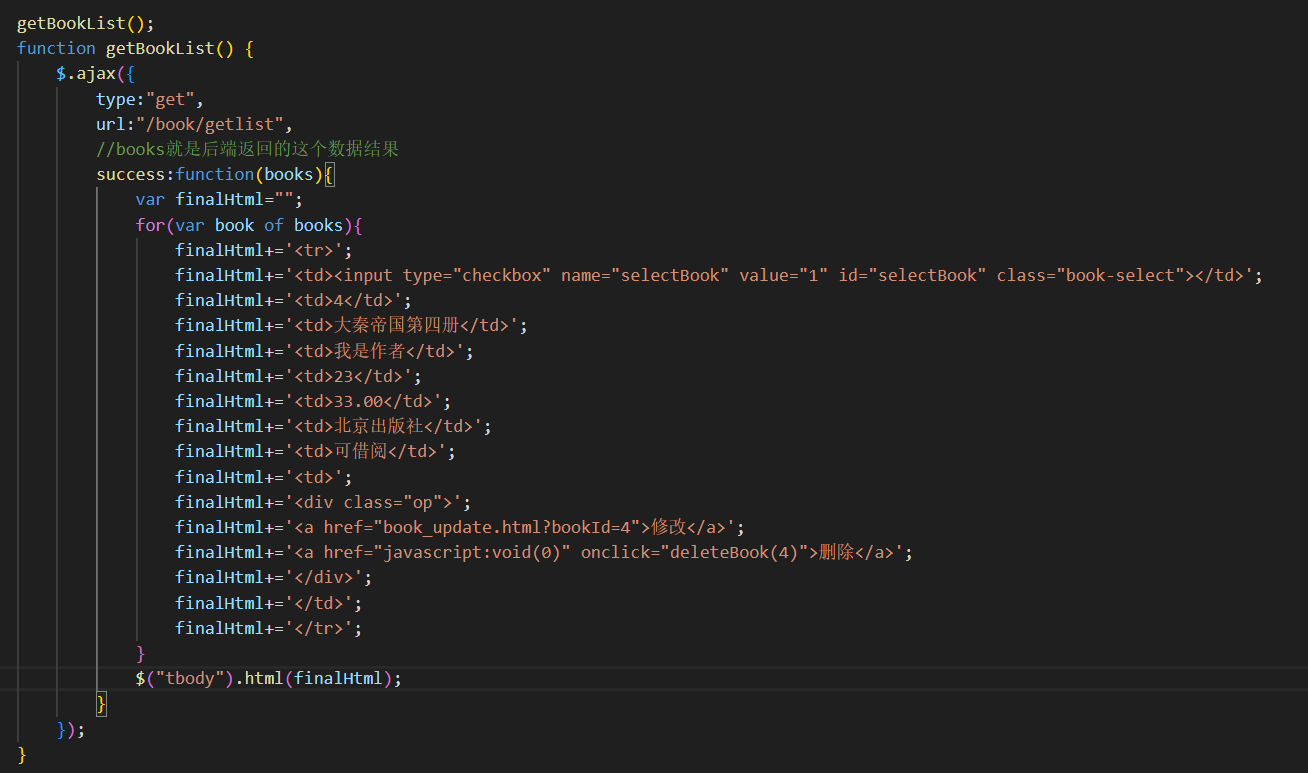Click the book_update.html?bookId=4 line

tap(460, 527)
